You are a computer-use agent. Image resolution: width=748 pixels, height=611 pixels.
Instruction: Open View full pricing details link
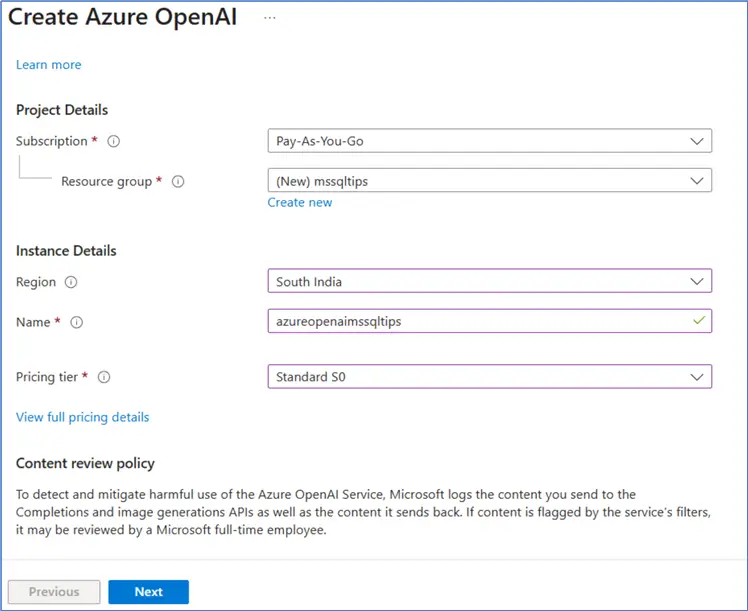tap(83, 417)
